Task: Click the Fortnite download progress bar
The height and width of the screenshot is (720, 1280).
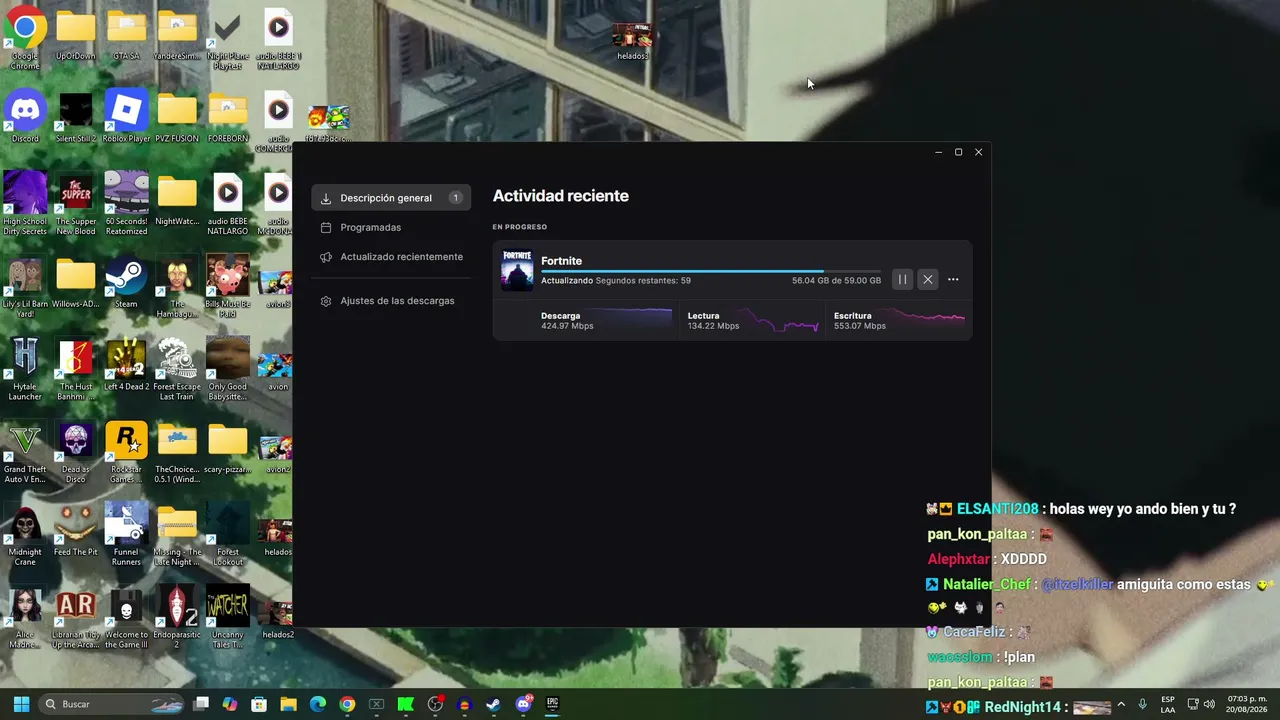Action: click(711, 271)
